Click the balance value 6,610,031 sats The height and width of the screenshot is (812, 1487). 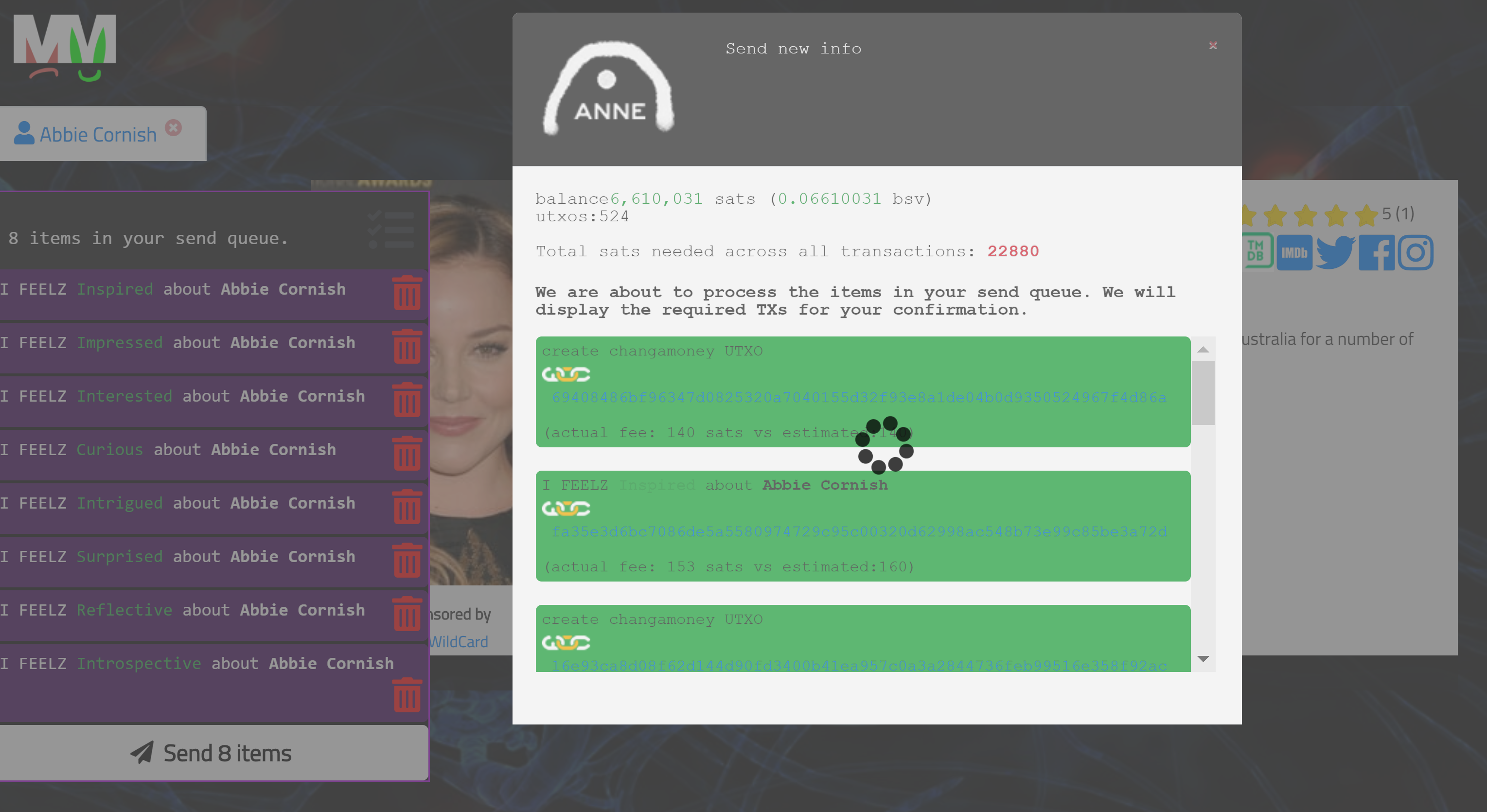pyautogui.click(x=683, y=198)
